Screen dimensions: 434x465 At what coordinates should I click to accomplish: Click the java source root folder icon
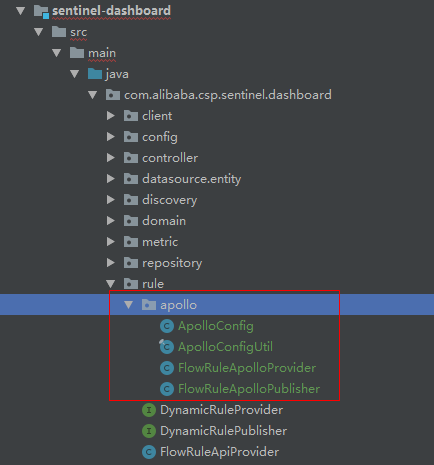[95, 74]
